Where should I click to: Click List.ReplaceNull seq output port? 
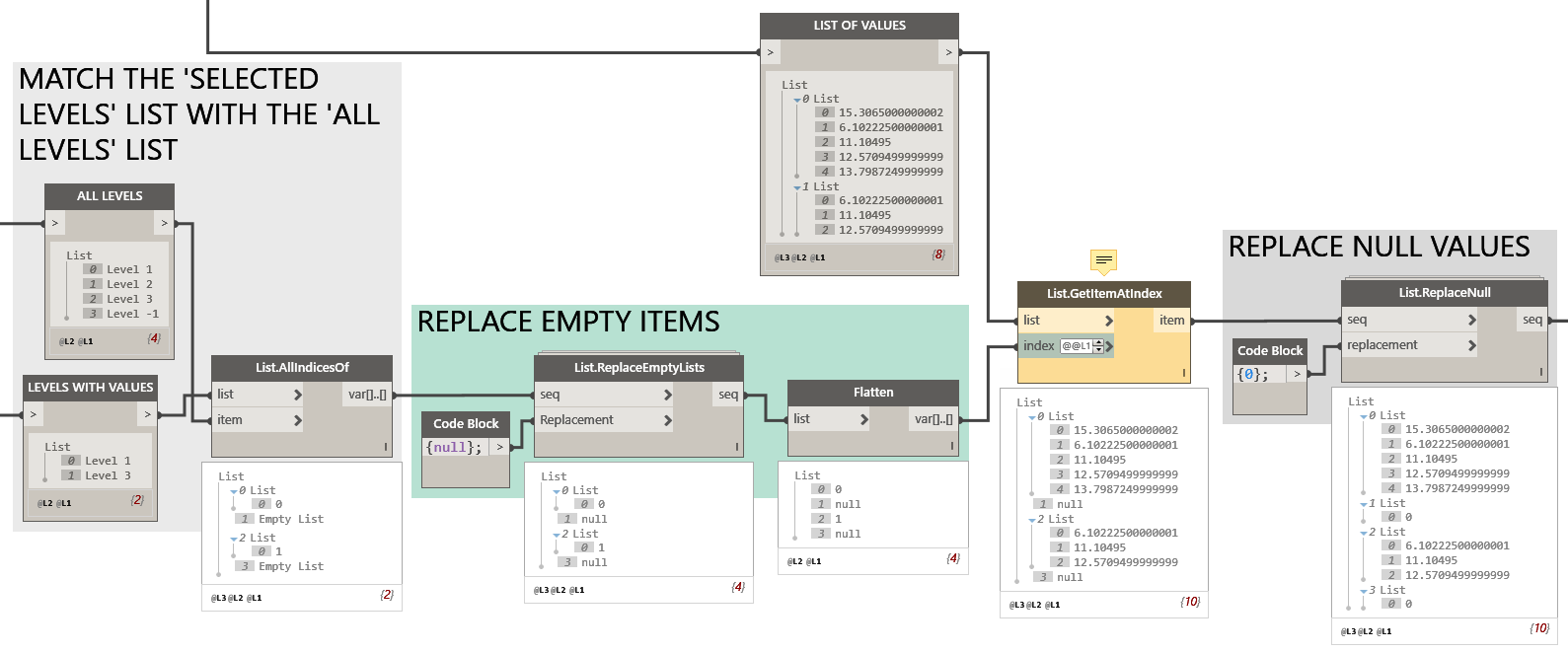(x=1531, y=319)
